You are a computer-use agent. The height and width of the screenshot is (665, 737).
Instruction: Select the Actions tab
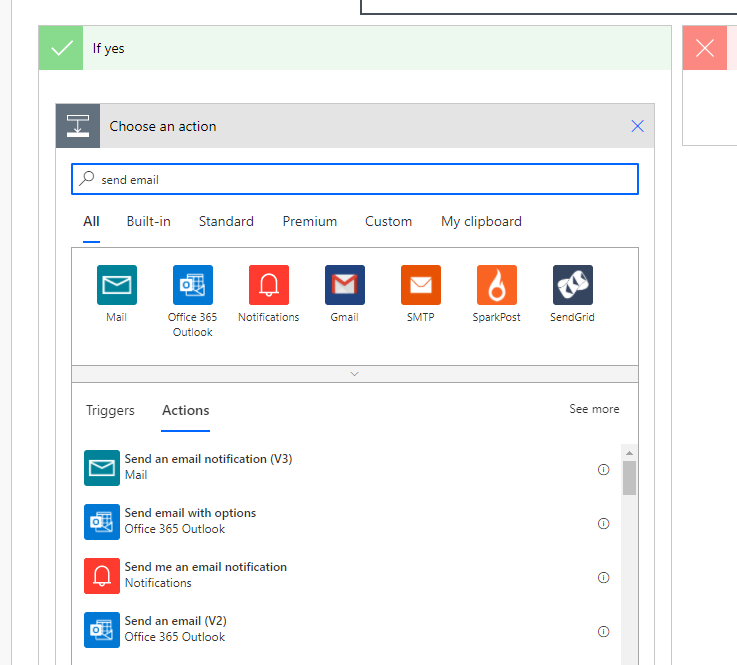pos(186,410)
